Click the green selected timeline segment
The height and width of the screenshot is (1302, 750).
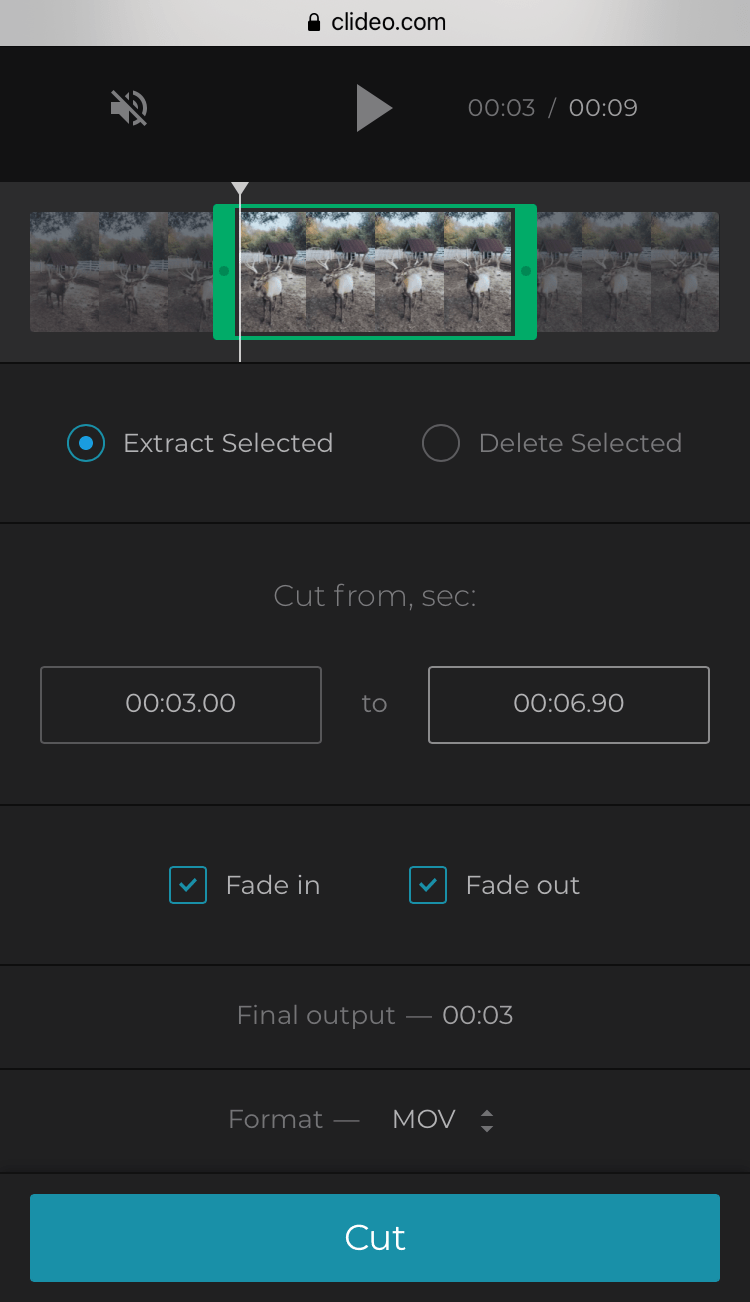pyautogui.click(x=375, y=270)
